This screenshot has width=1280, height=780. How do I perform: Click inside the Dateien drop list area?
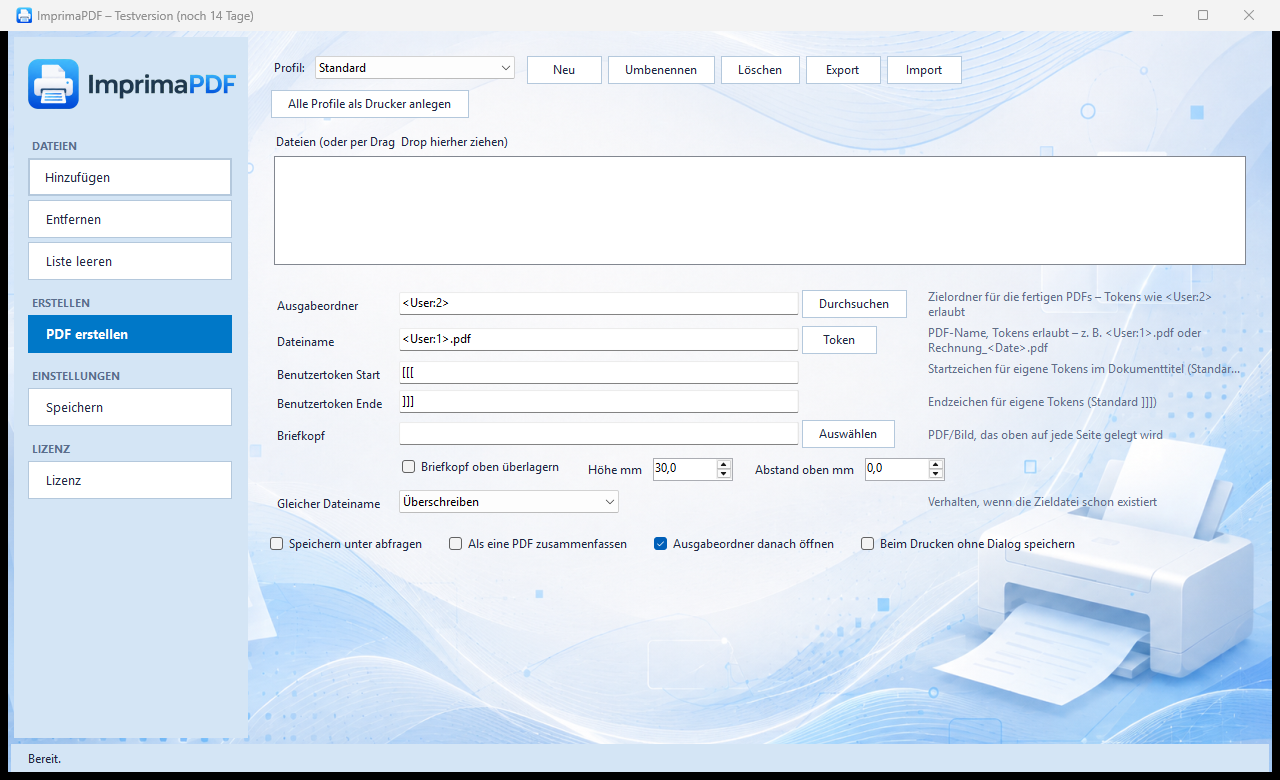coord(760,210)
